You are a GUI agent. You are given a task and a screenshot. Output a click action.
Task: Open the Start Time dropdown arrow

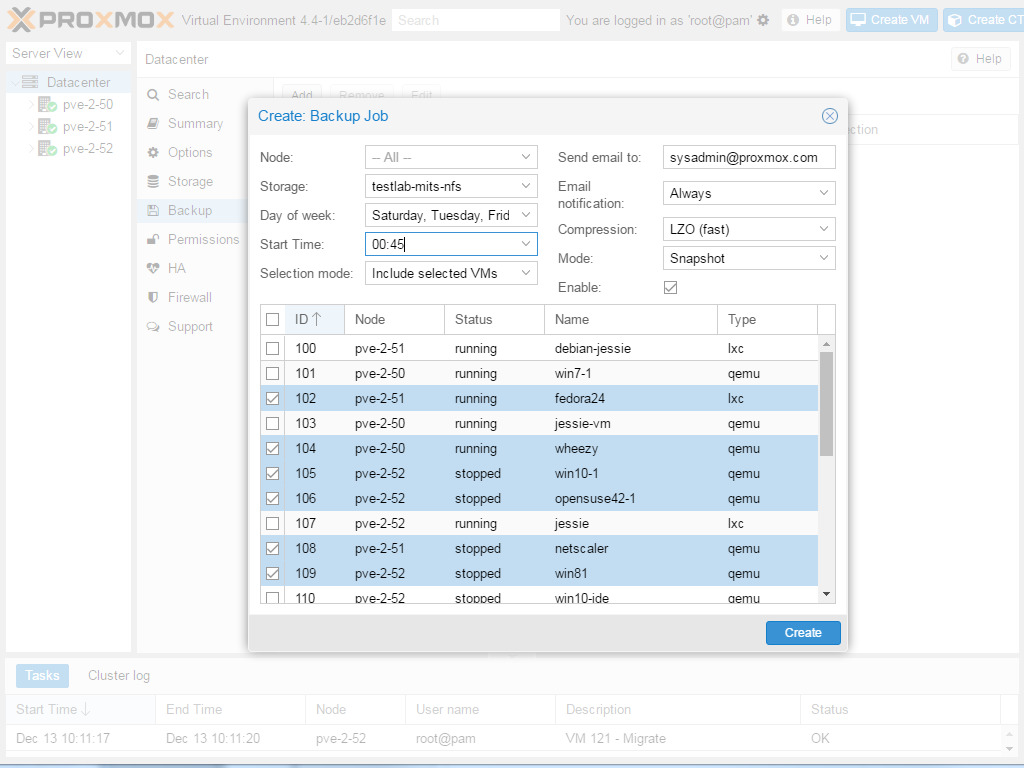[526, 244]
